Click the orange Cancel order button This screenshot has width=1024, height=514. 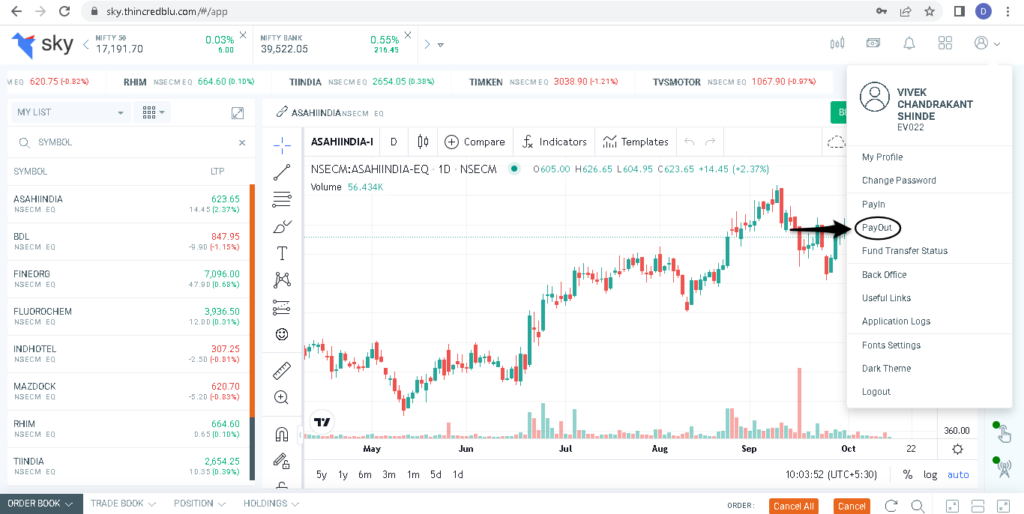coord(852,506)
